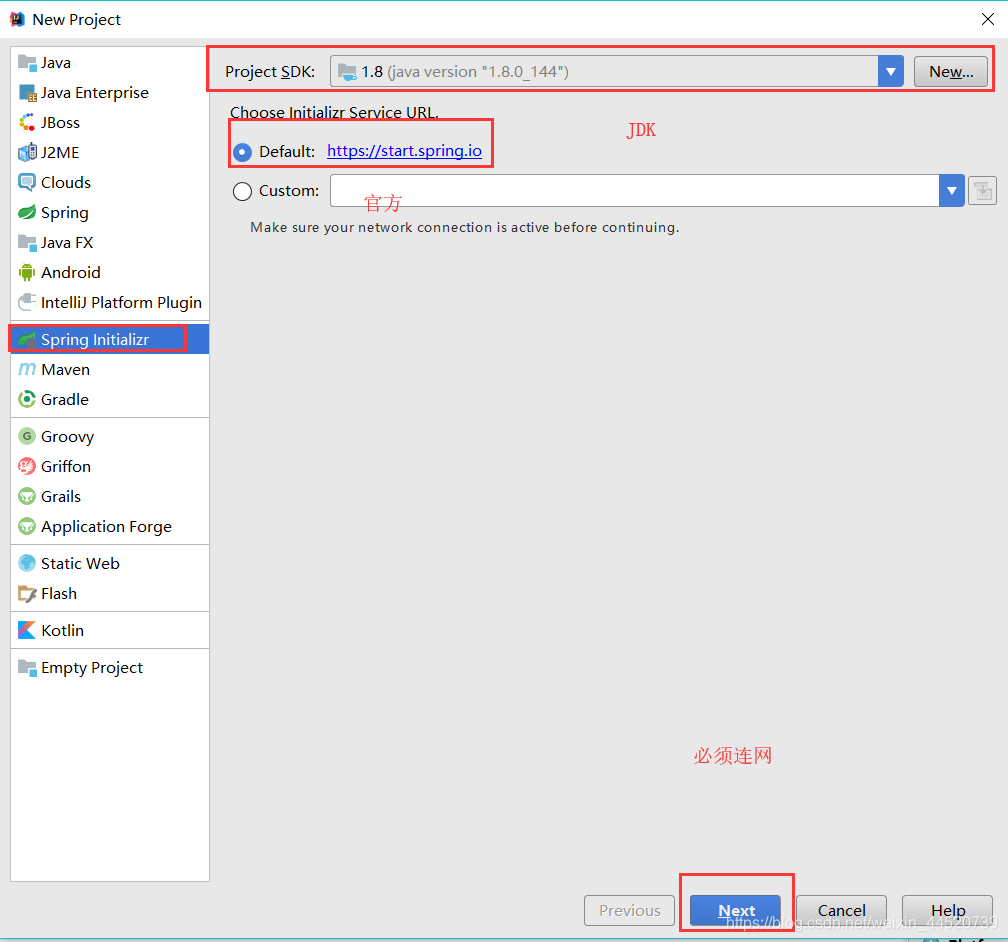This screenshot has height=942, width=1008.
Task: Click into the Custom URL input field
Action: pos(634,191)
